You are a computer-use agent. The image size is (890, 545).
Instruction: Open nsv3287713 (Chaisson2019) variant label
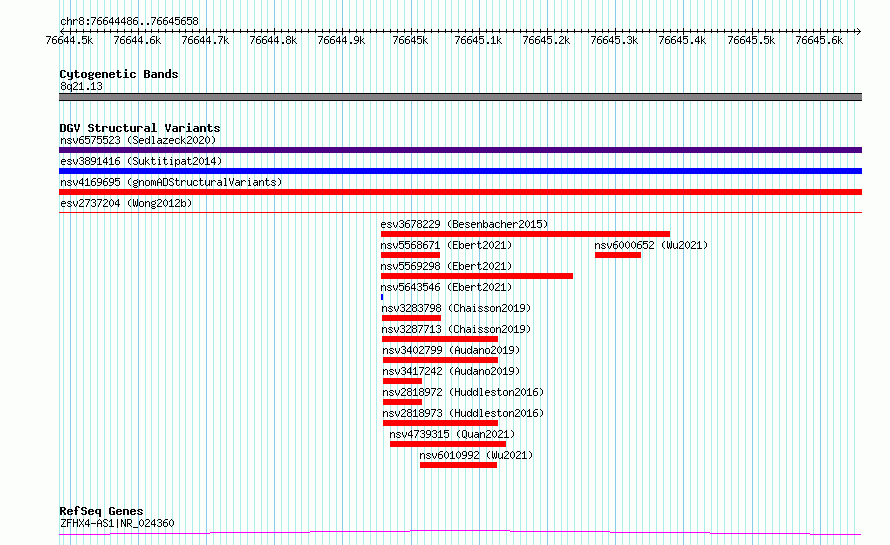[456, 329]
